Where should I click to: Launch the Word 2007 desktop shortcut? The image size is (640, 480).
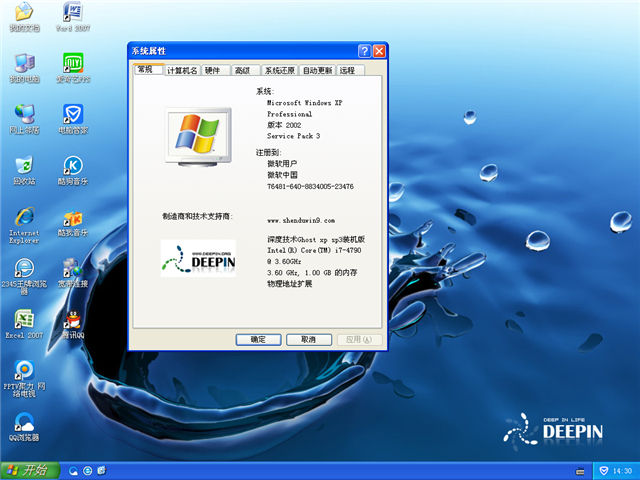click(x=73, y=17)
